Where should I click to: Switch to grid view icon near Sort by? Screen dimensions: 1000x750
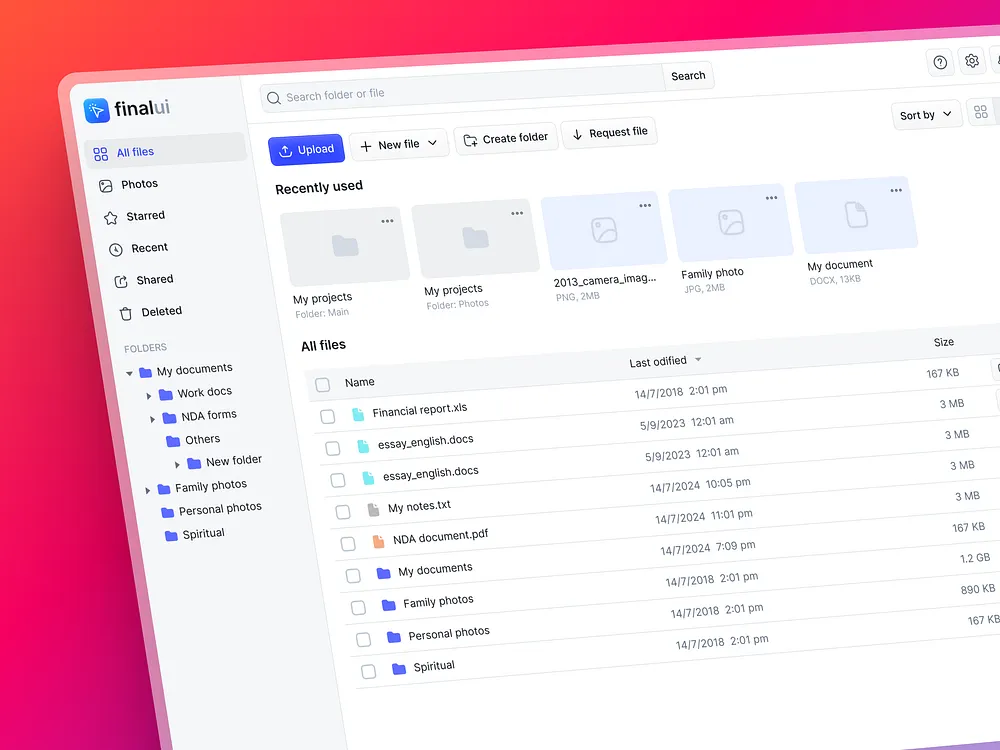click(981, 112)
